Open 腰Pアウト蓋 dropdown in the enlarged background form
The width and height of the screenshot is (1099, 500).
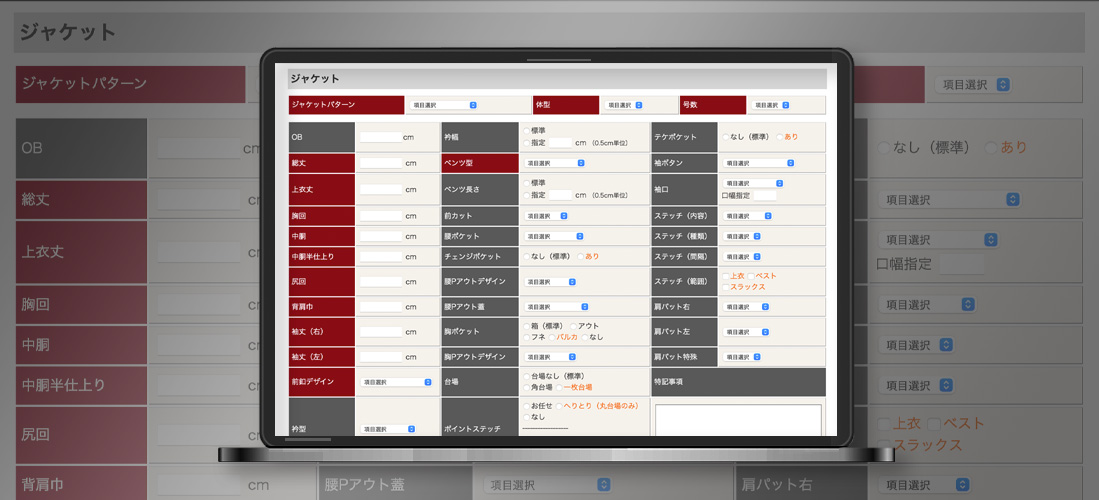[547, 485]
